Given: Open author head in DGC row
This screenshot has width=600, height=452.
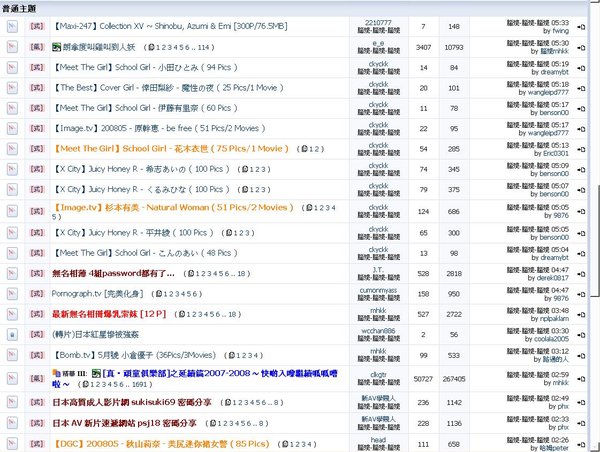Looking at the screenshot, I should (378, 440).
